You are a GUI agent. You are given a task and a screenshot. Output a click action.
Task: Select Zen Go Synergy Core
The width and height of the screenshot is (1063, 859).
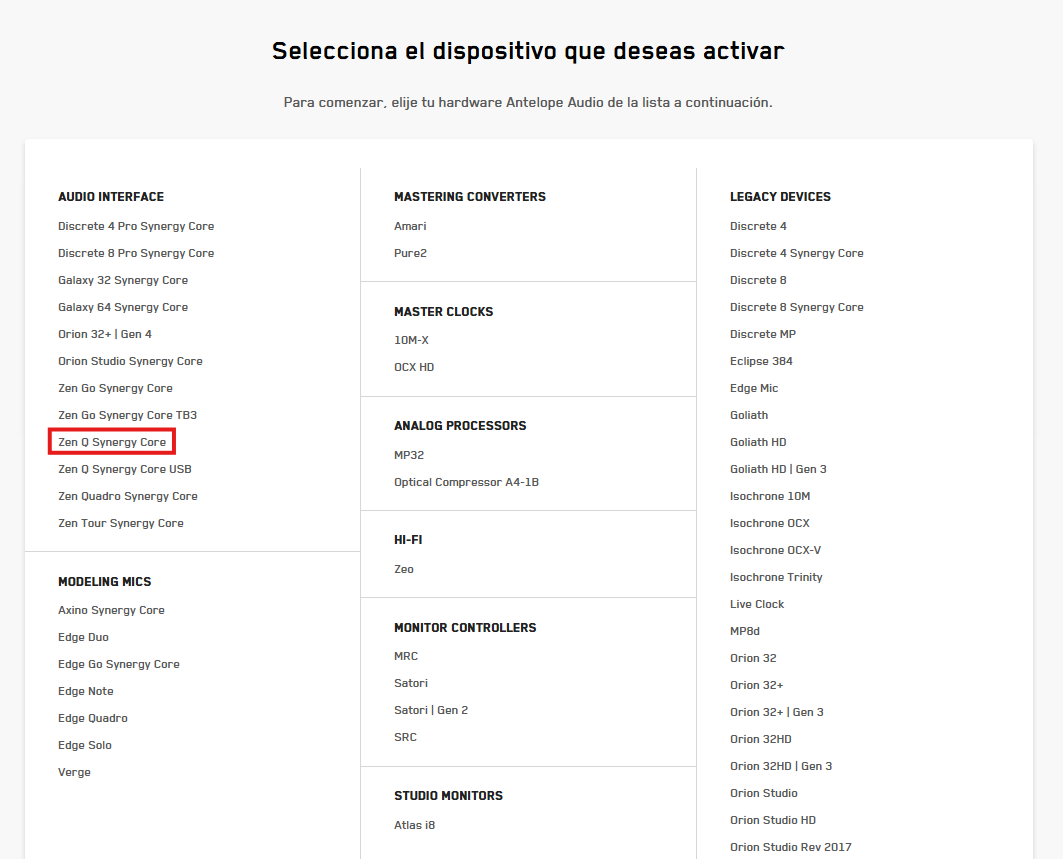tap(115, 388)
